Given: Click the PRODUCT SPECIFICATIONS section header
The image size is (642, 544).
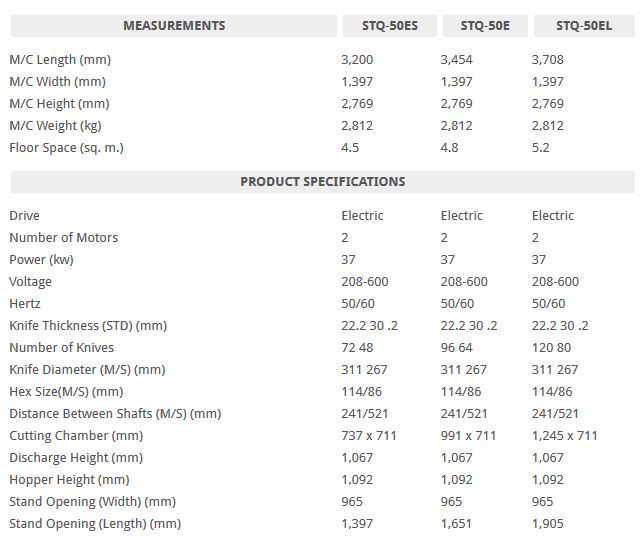Looking at the screenshot, I should [322, 182].
